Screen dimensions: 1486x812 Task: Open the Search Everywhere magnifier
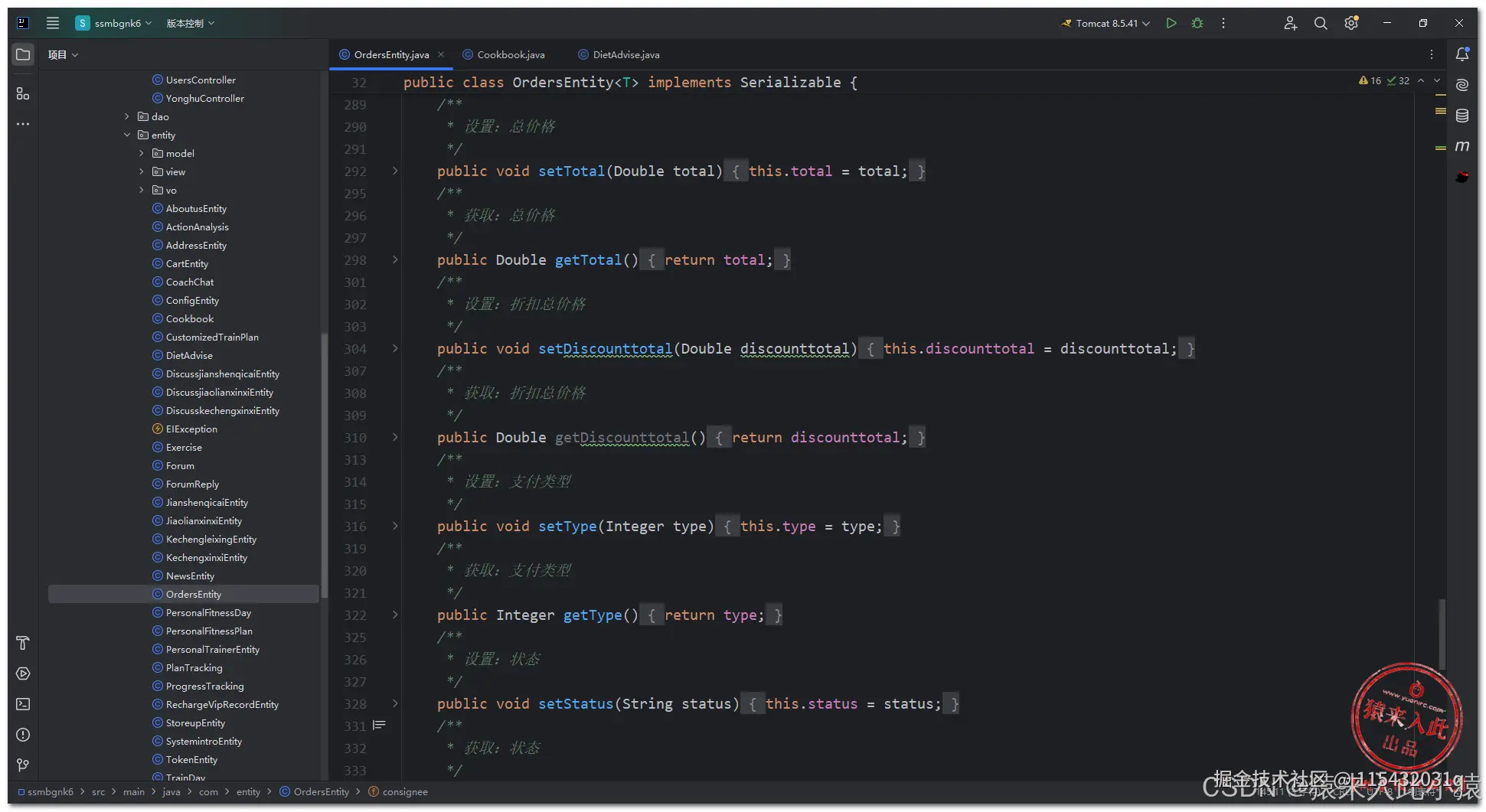click(x=1321, y=23)
